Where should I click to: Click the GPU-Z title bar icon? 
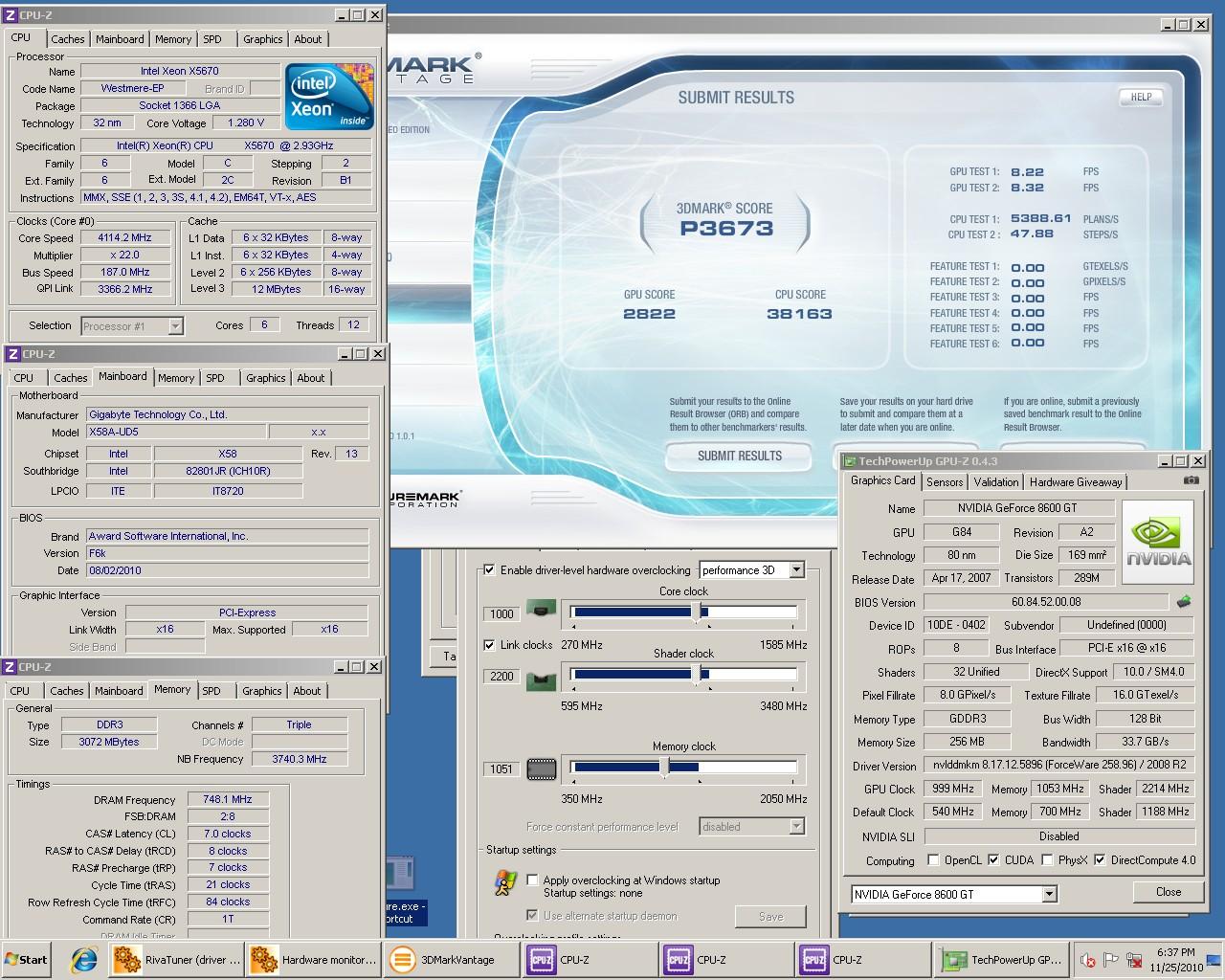coord(849,461)
